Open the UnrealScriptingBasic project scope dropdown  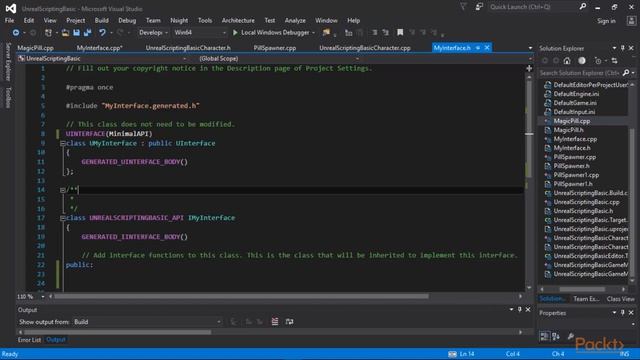[x=102, y=59]
